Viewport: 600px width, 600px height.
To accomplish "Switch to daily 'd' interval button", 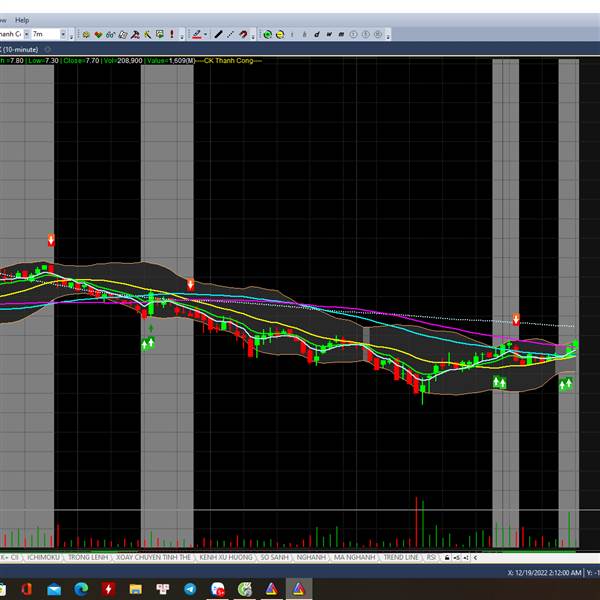I will pos(316,34).
